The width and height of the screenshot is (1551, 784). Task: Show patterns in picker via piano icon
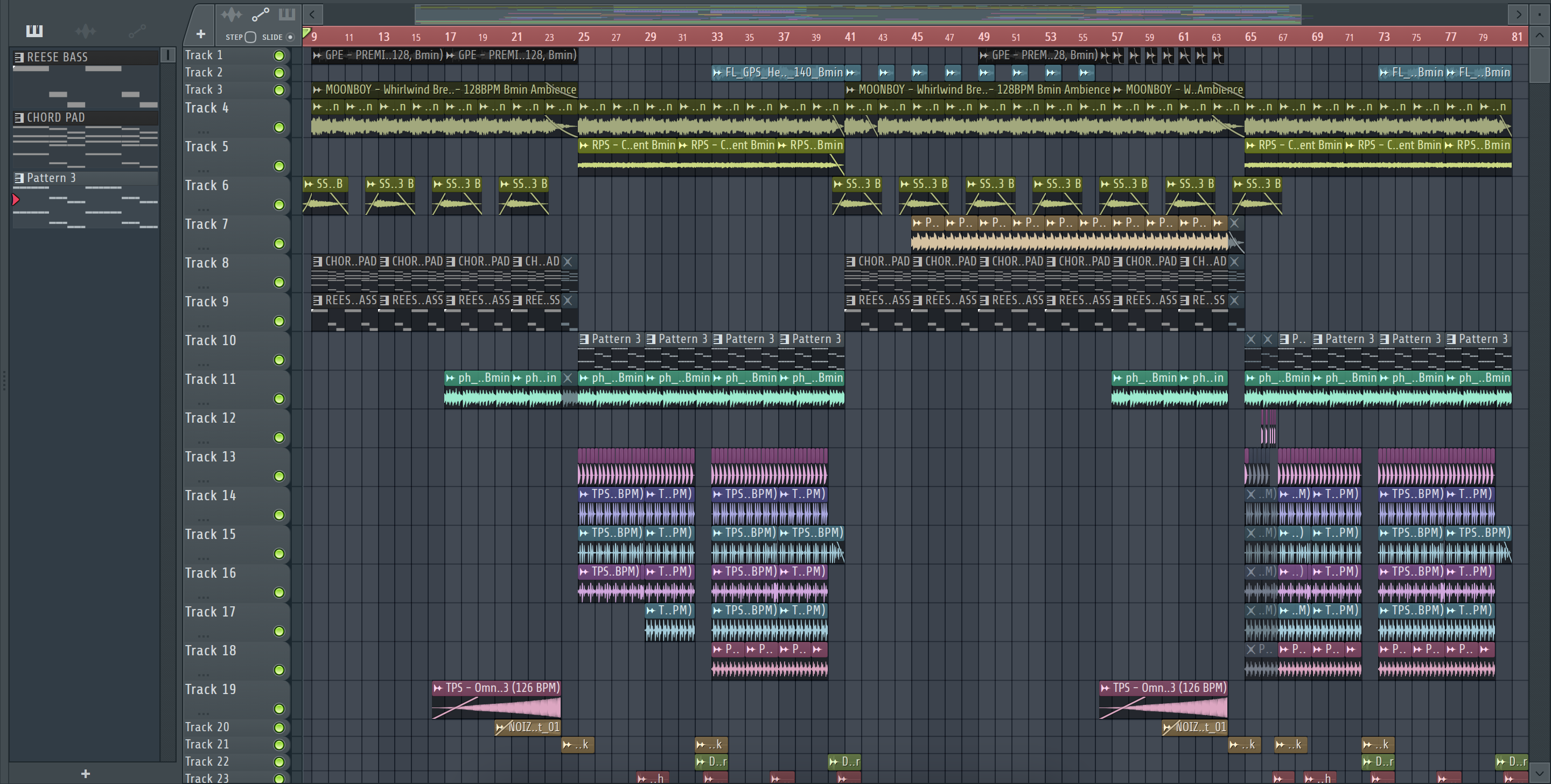tap(34, 31)
